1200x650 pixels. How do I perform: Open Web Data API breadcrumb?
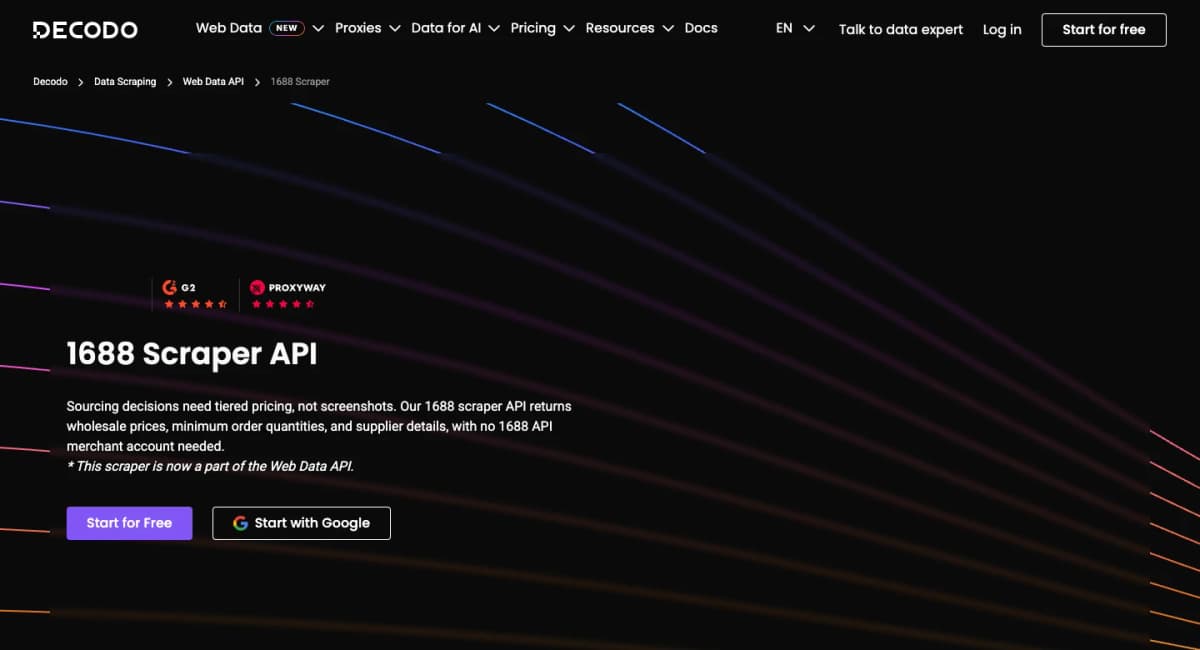[x=213, y=82]
